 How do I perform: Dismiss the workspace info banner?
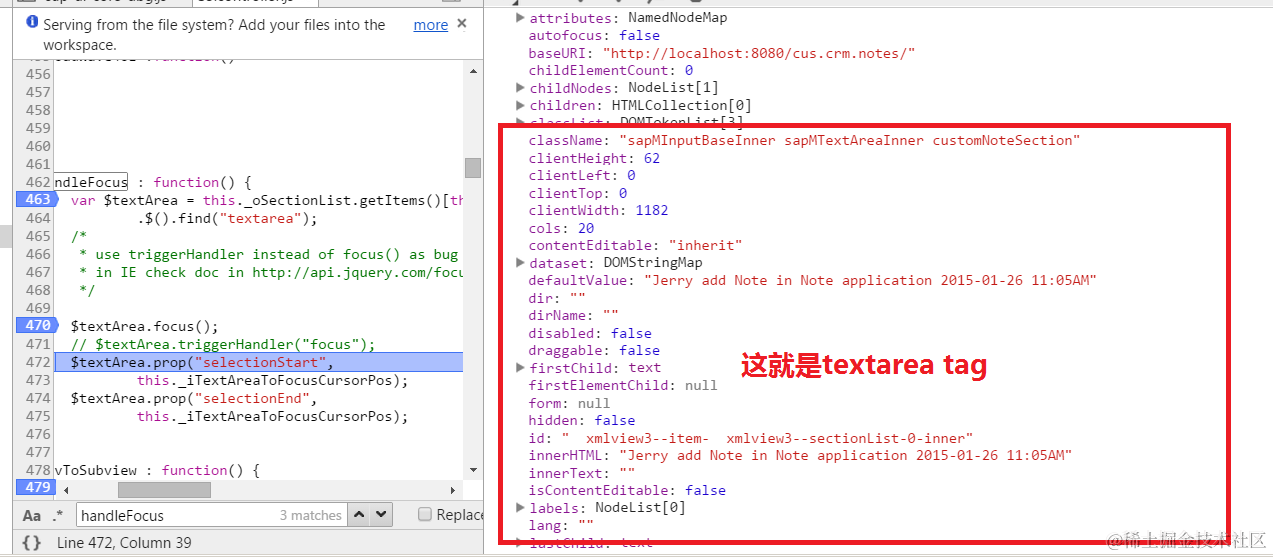461,23
